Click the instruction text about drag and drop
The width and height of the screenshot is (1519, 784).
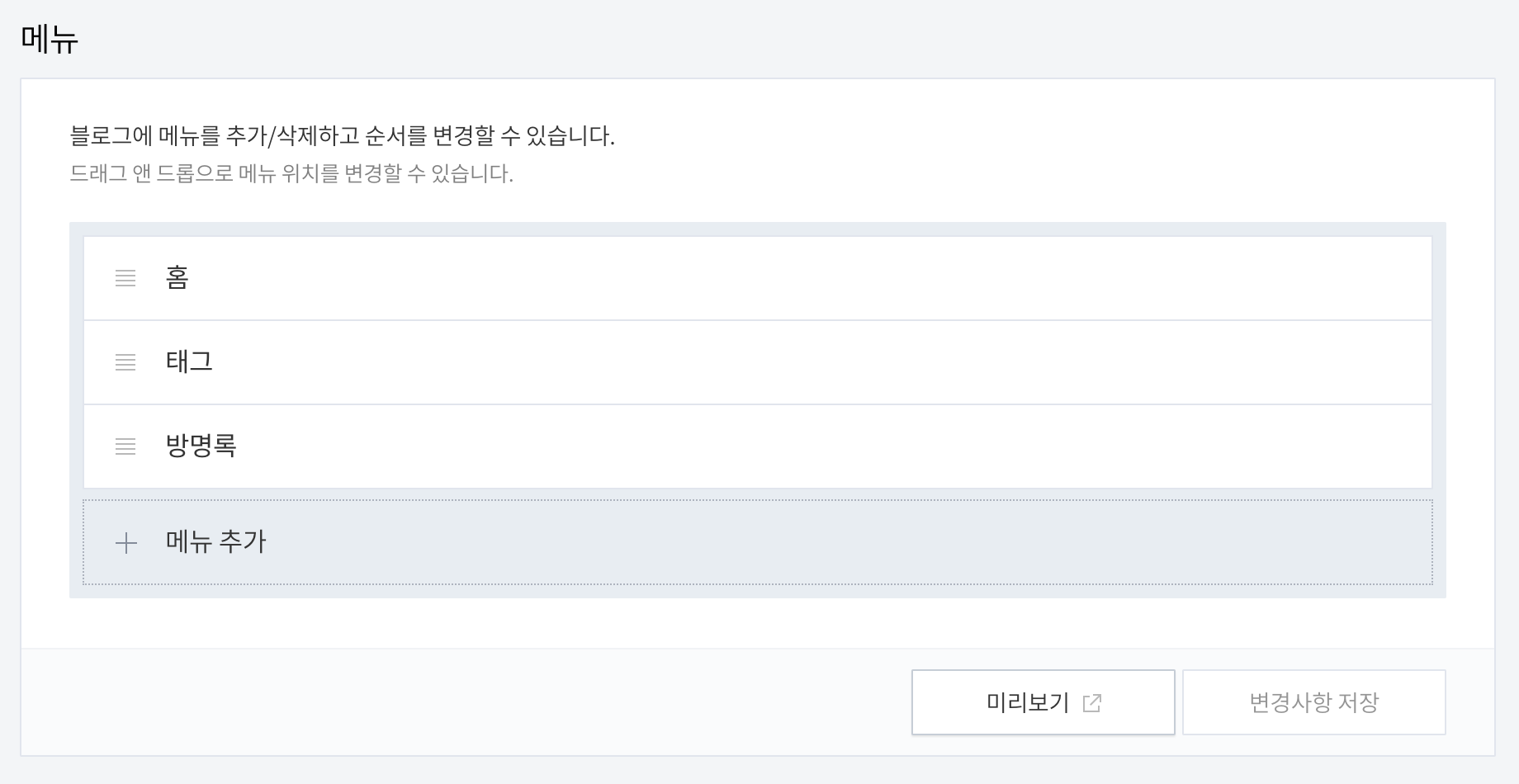click(291, 172)
